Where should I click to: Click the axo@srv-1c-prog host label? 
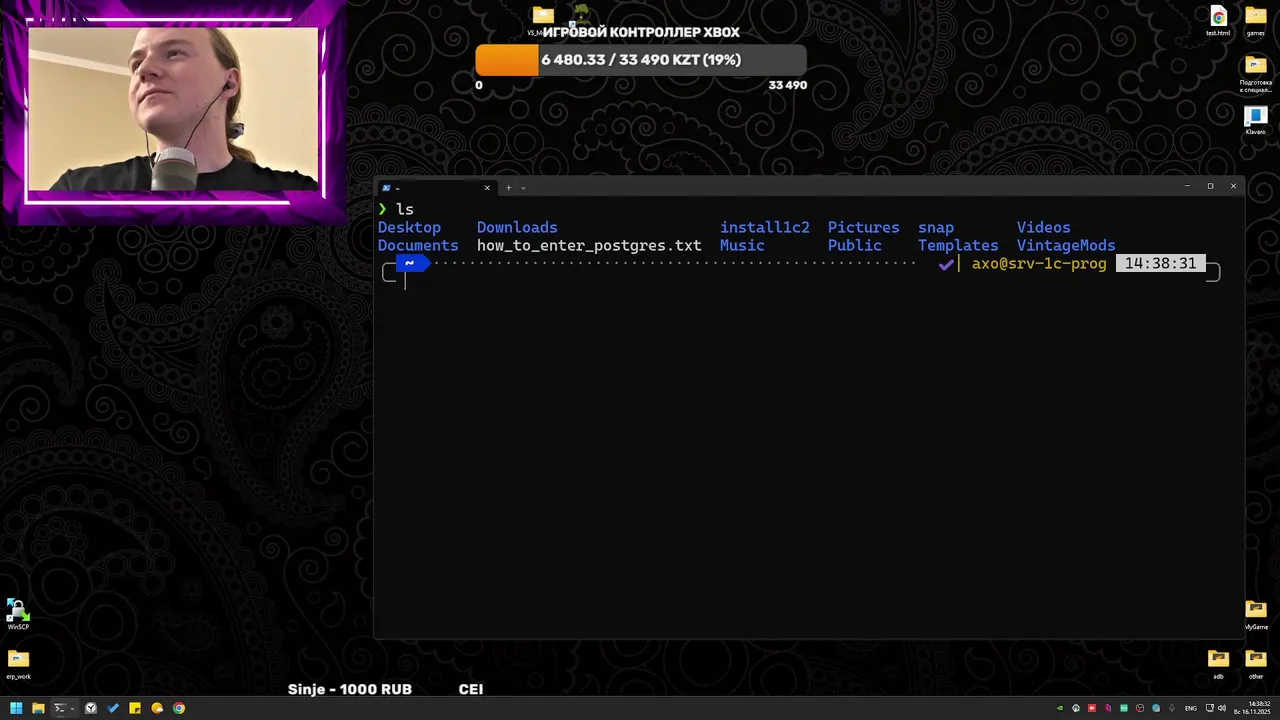point(1039,264)
